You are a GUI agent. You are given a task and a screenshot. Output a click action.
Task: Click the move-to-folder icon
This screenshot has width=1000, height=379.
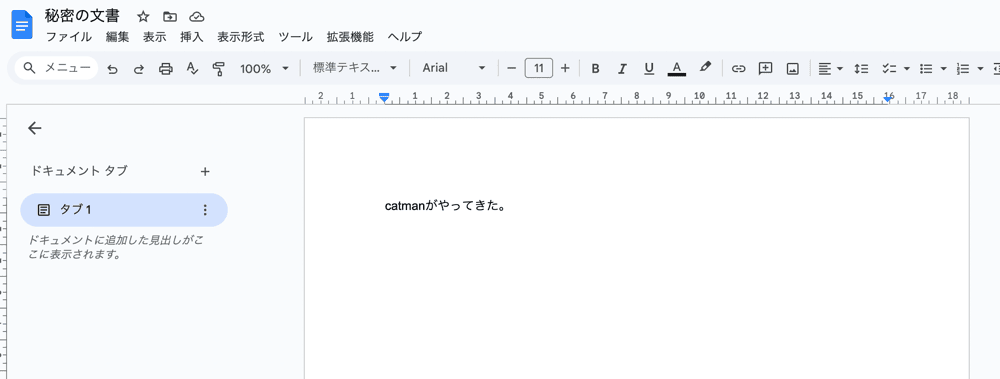(170, 17)
